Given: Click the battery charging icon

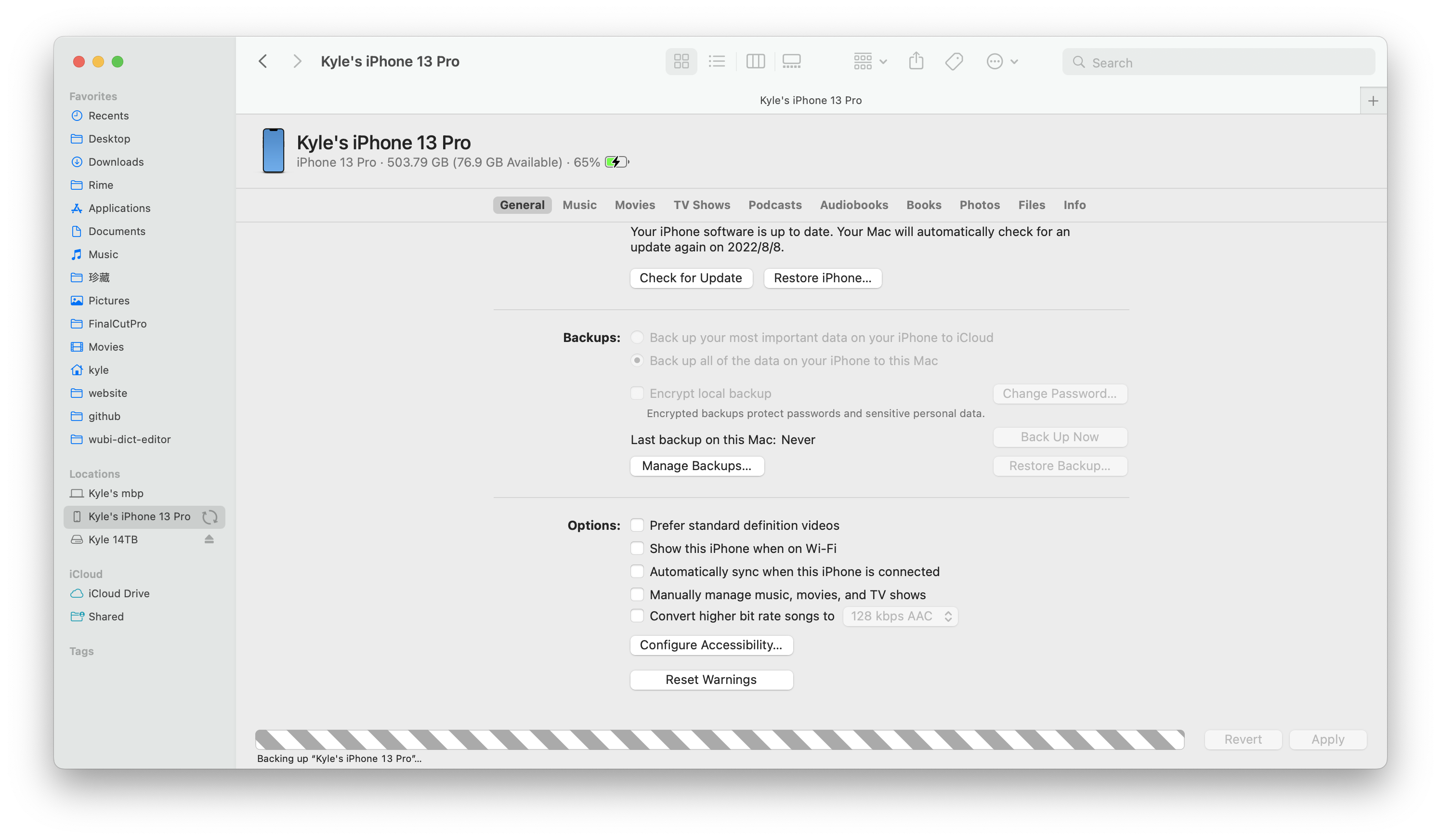Looking at the screenshot, I should 616,162.
